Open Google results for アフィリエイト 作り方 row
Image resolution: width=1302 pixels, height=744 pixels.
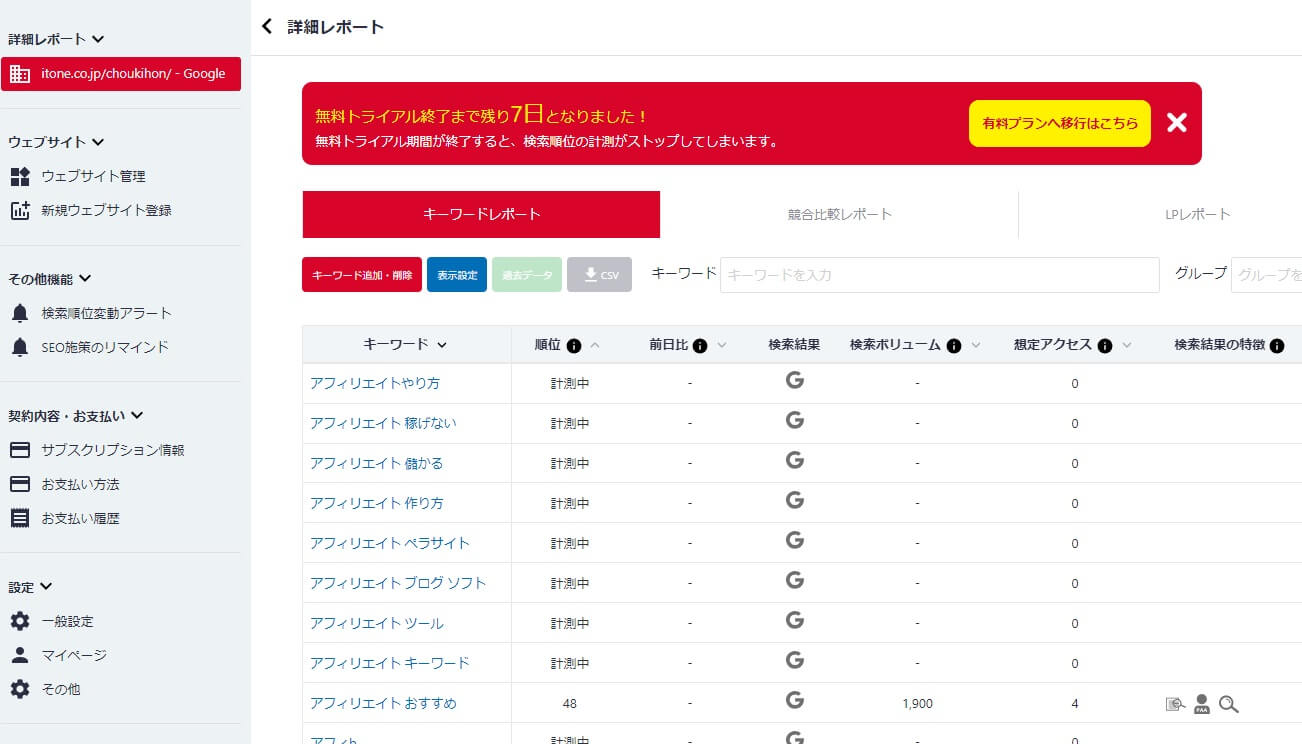point(795,500)
